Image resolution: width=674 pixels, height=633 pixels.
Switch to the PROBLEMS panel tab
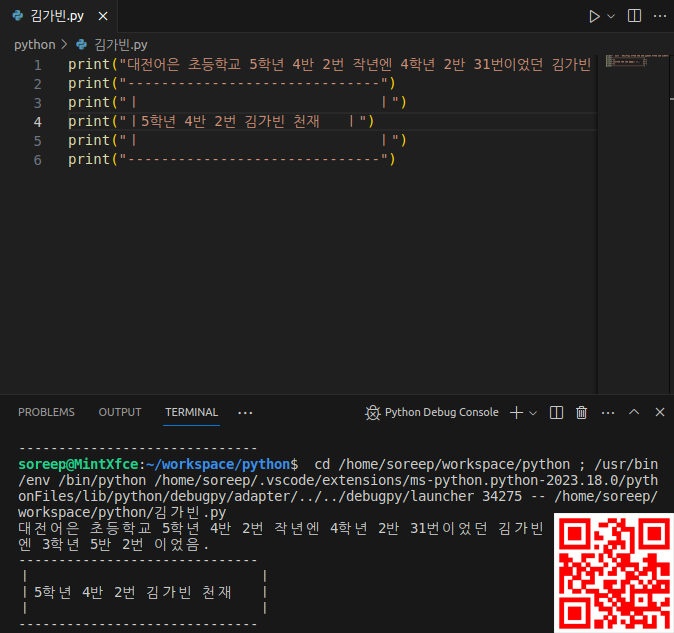click(x=46, y=412)
